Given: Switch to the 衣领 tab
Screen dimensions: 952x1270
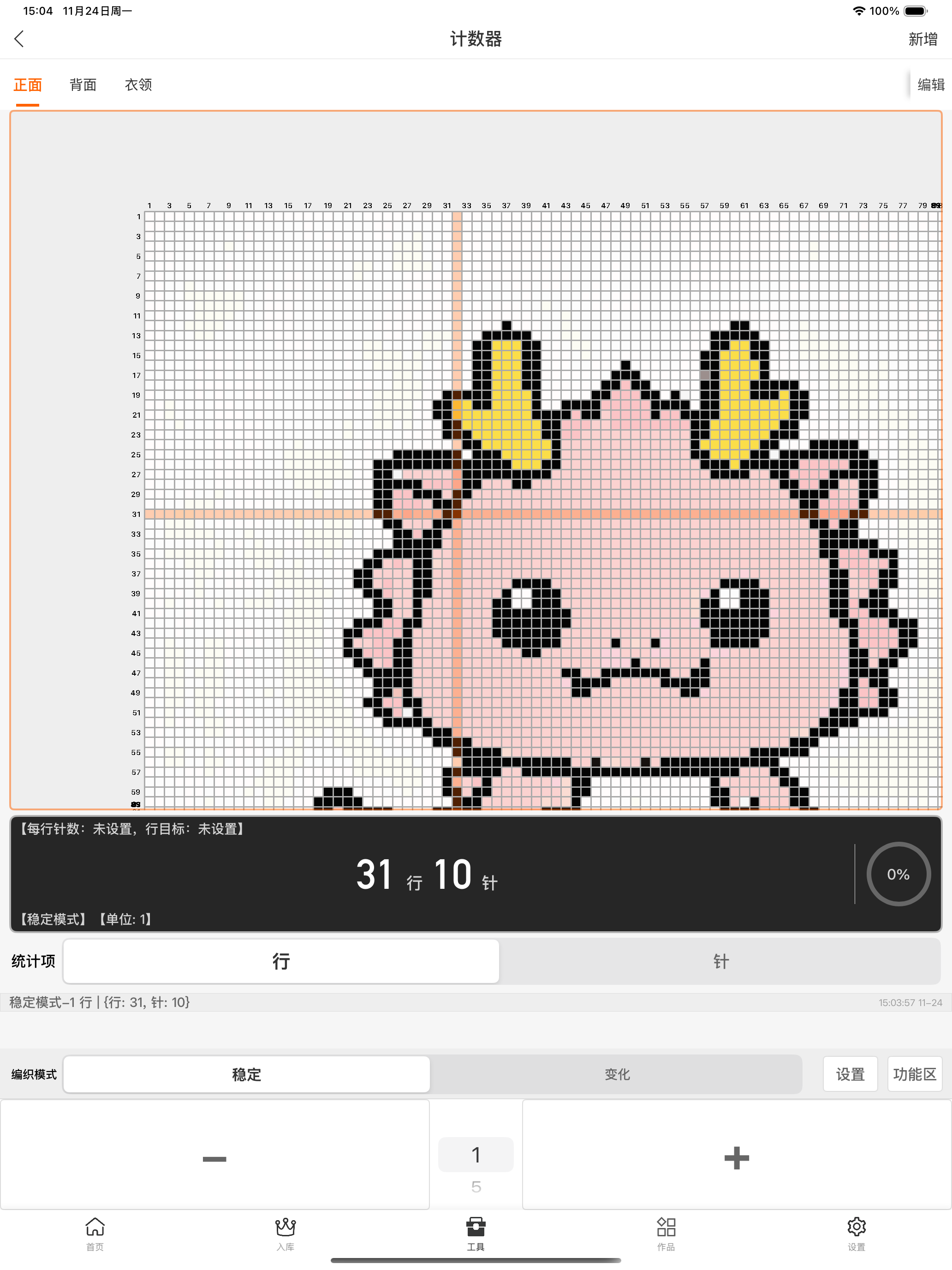Looking at the screenshot, I should 138,85.
